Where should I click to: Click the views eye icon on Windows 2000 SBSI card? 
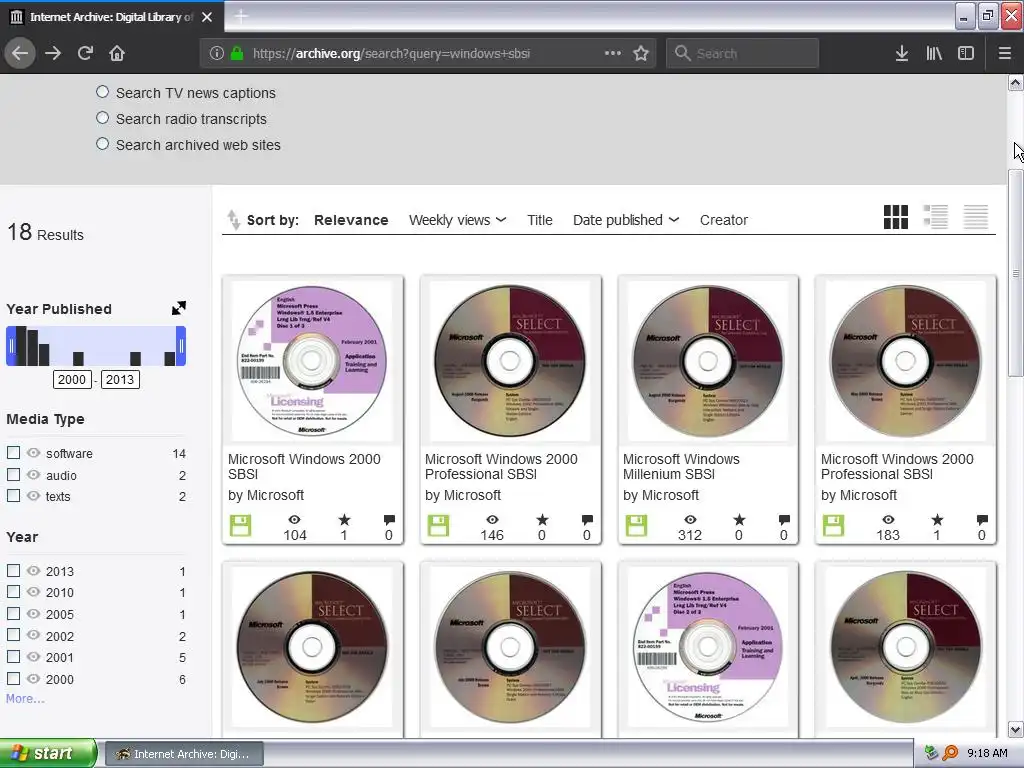tap(295, 520)
